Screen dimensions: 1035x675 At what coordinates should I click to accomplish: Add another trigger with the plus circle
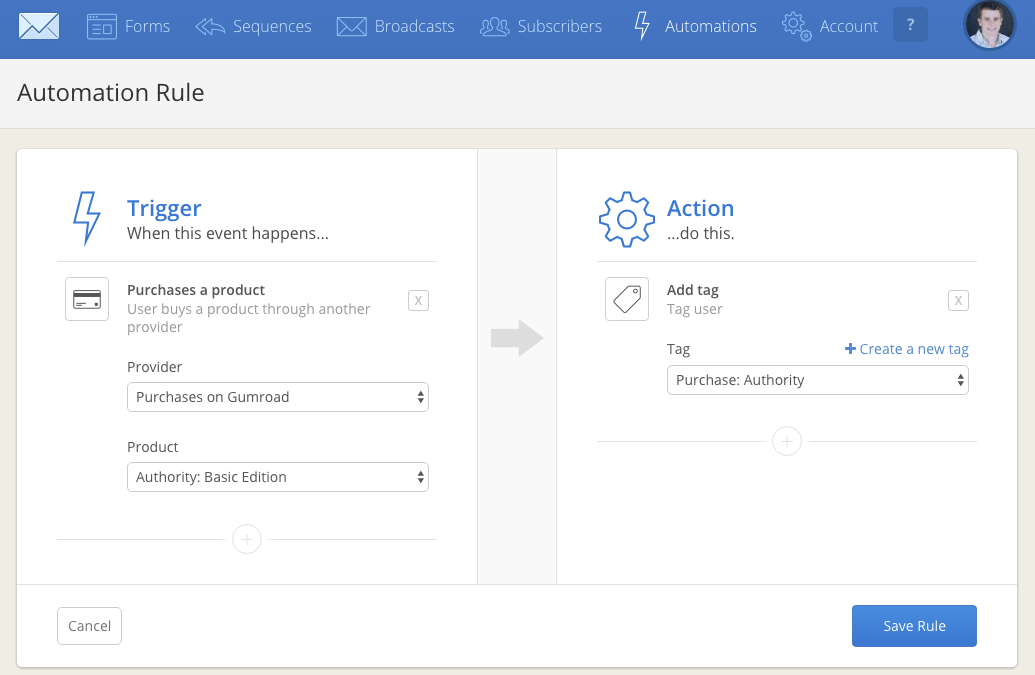pyautogui.click(x=247, y=540)
